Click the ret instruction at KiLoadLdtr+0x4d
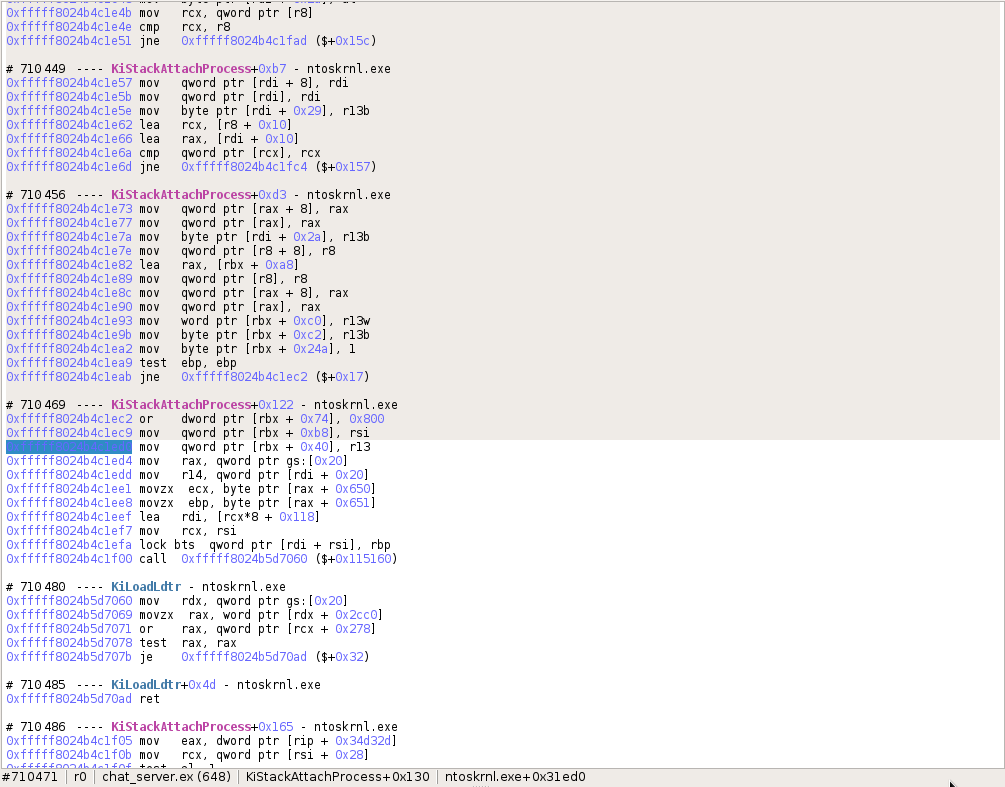 pos(147,699)
